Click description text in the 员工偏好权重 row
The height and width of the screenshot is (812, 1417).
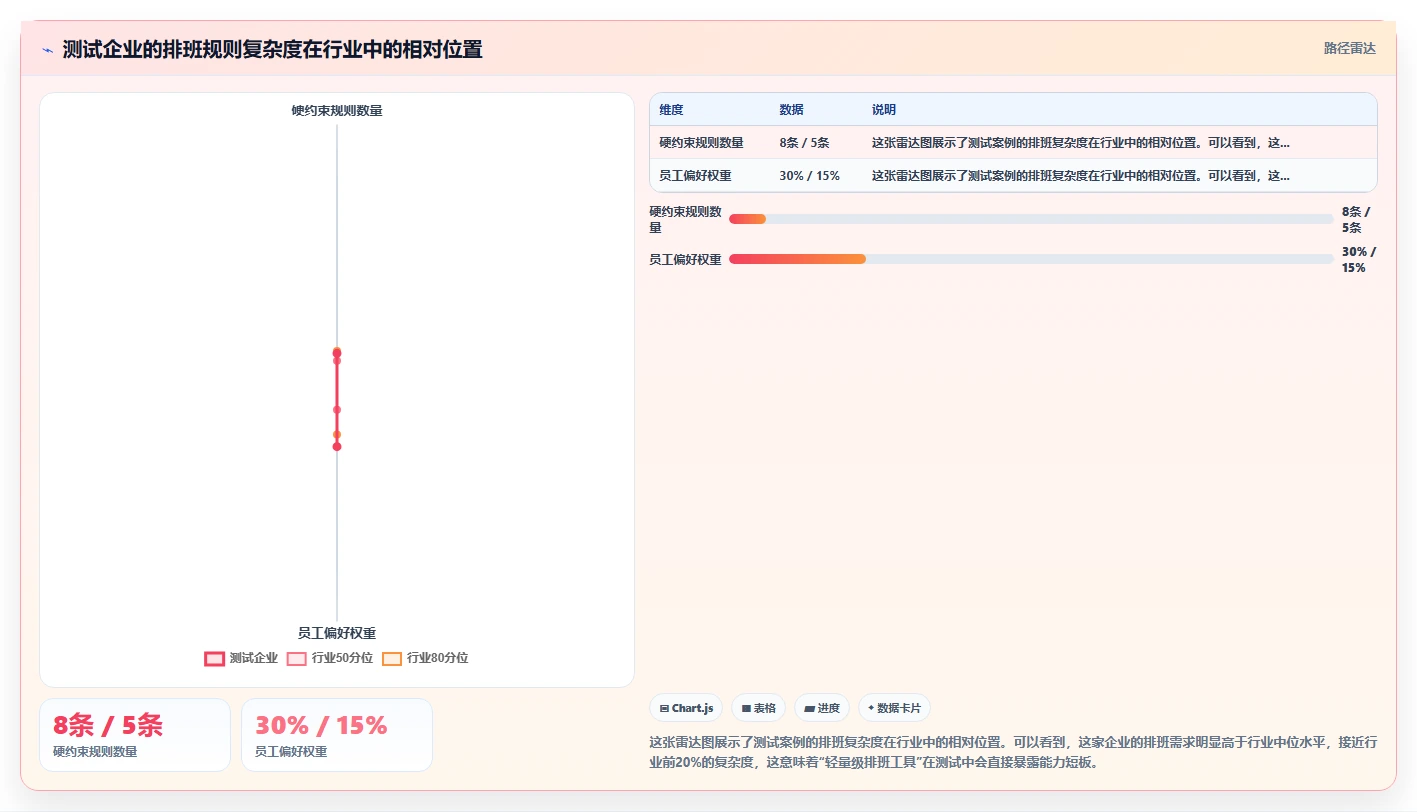(x=1080, y=176)
